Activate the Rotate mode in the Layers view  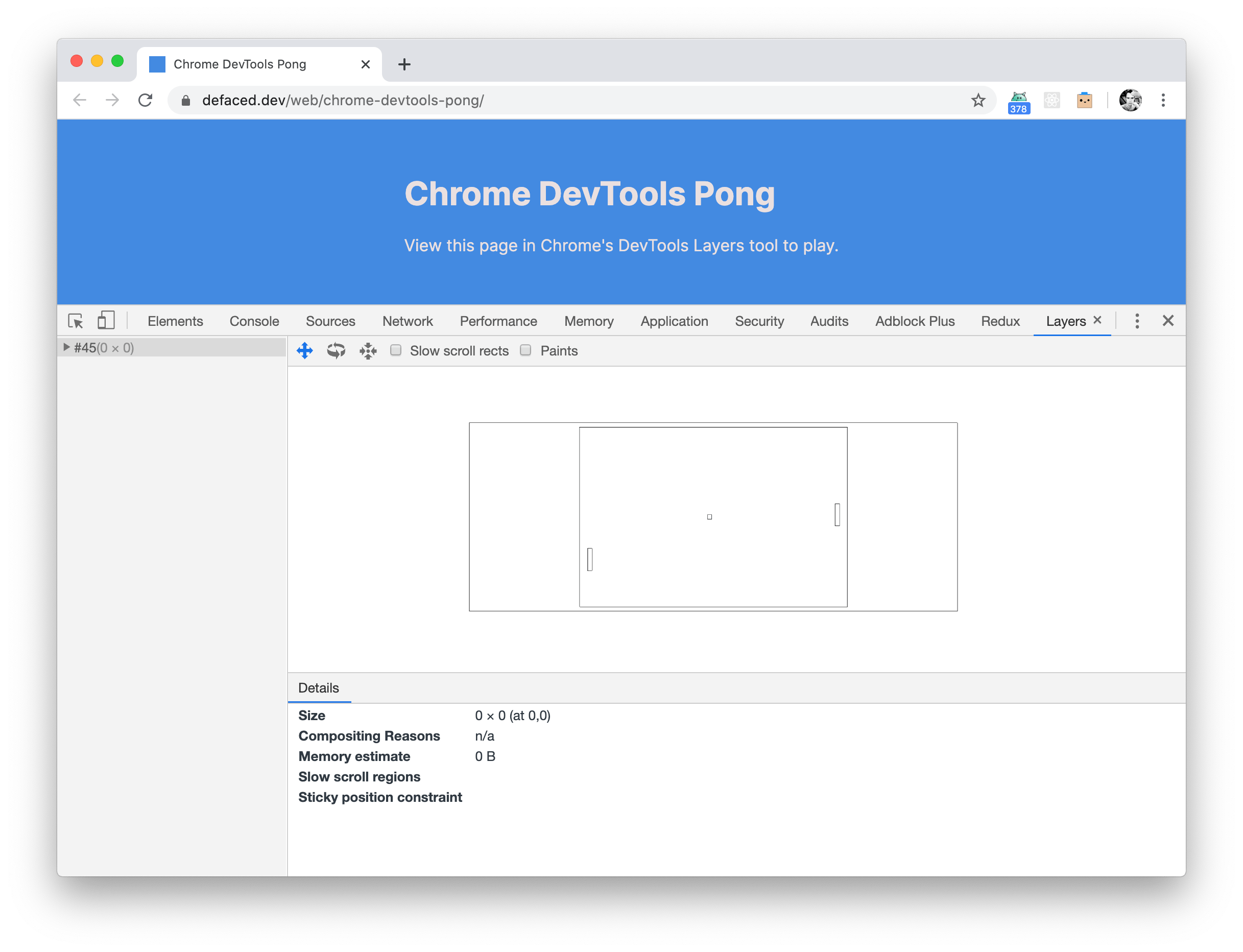pos(336,351)
